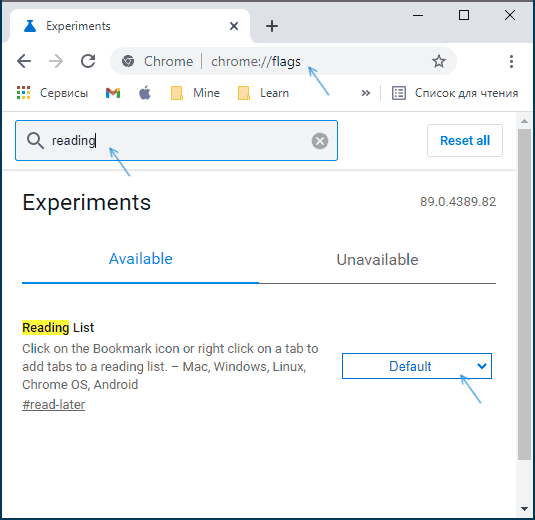Close the Experiments tab
Viewport: 535px width, 520px height.
234,26
